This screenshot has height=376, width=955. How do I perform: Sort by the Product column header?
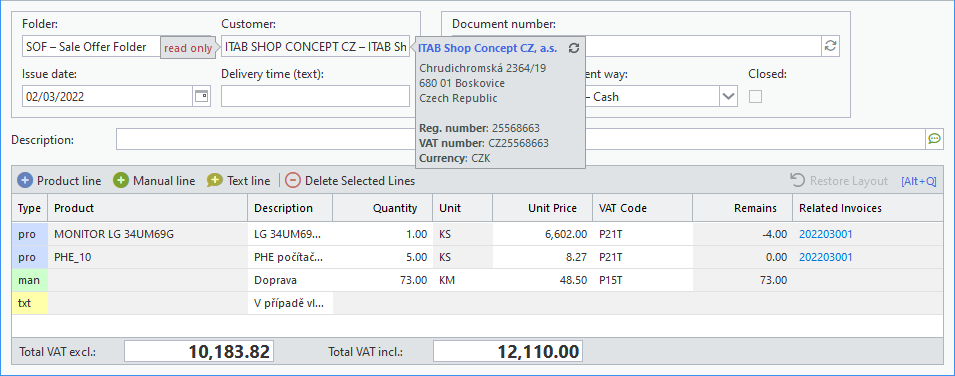coord(147,208)
